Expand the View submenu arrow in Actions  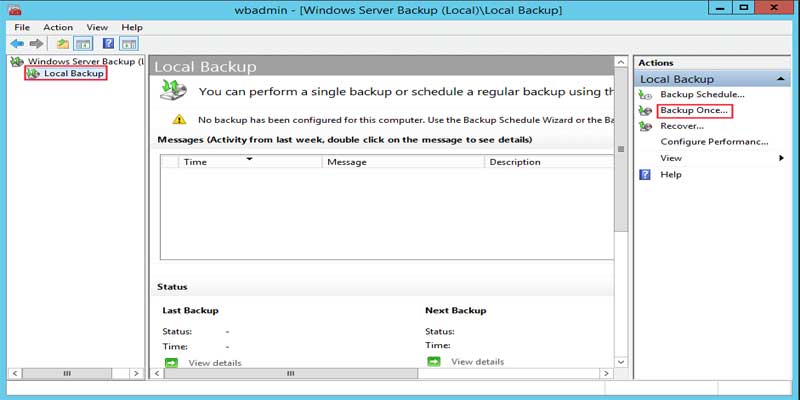coord(781,158)
